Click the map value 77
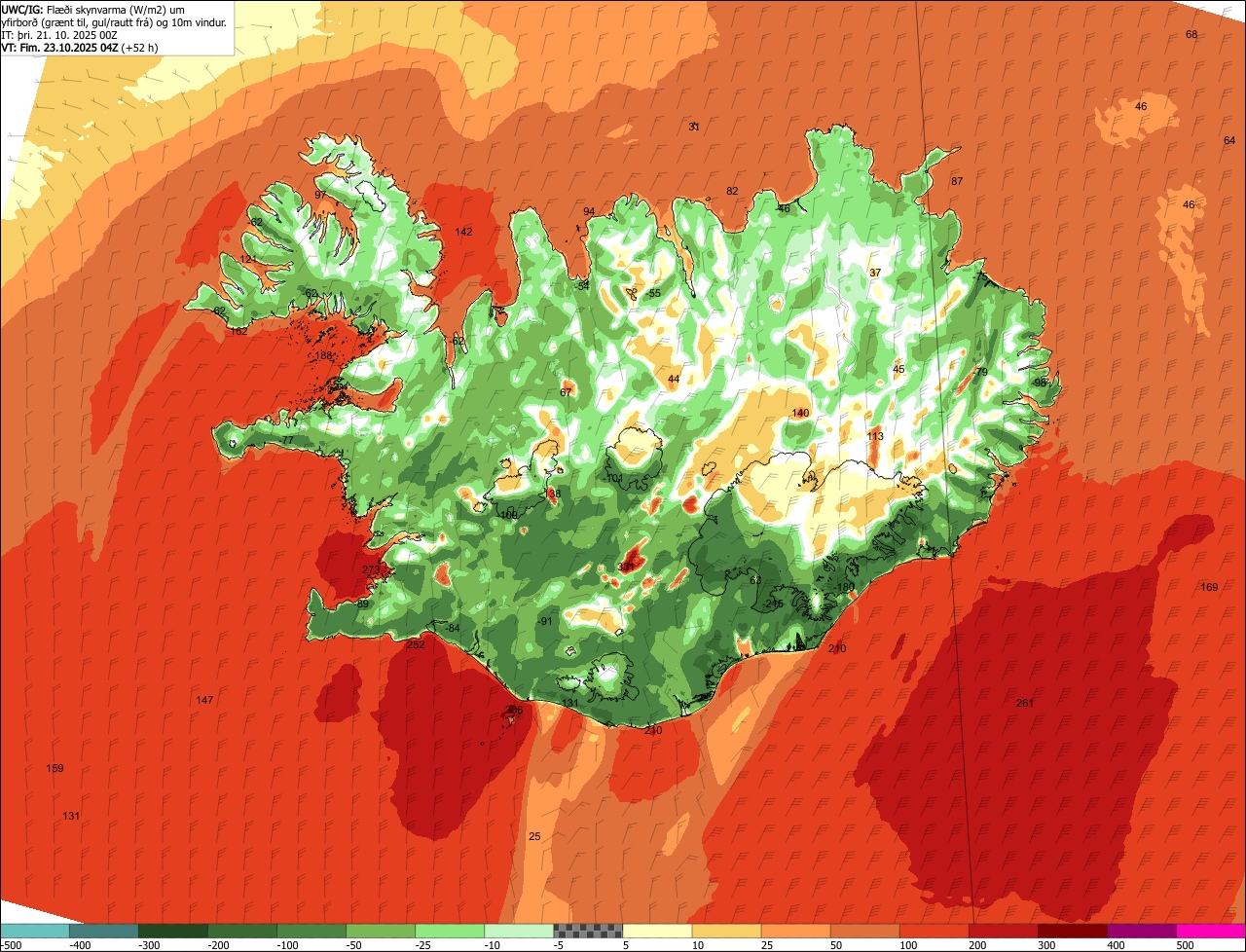 (x=287, y=441)
